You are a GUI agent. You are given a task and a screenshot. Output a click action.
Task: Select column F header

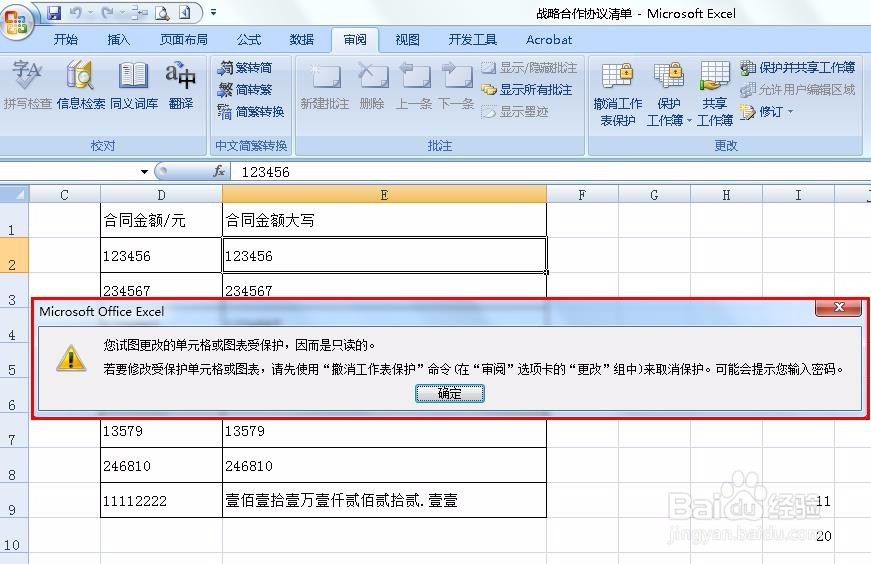click(x=582, y=195)
